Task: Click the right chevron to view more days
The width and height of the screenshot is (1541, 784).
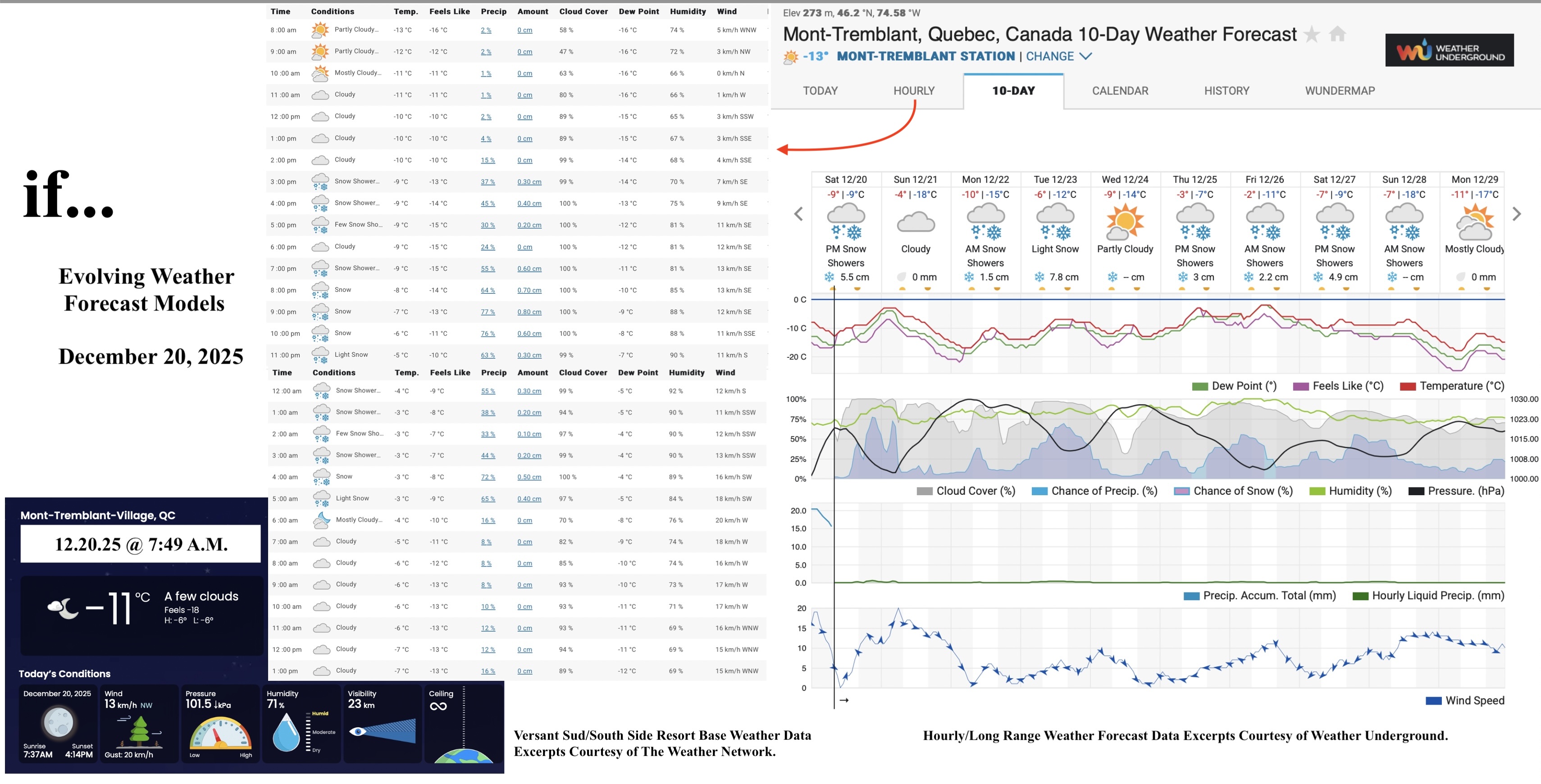Action: pos(1517,214)
